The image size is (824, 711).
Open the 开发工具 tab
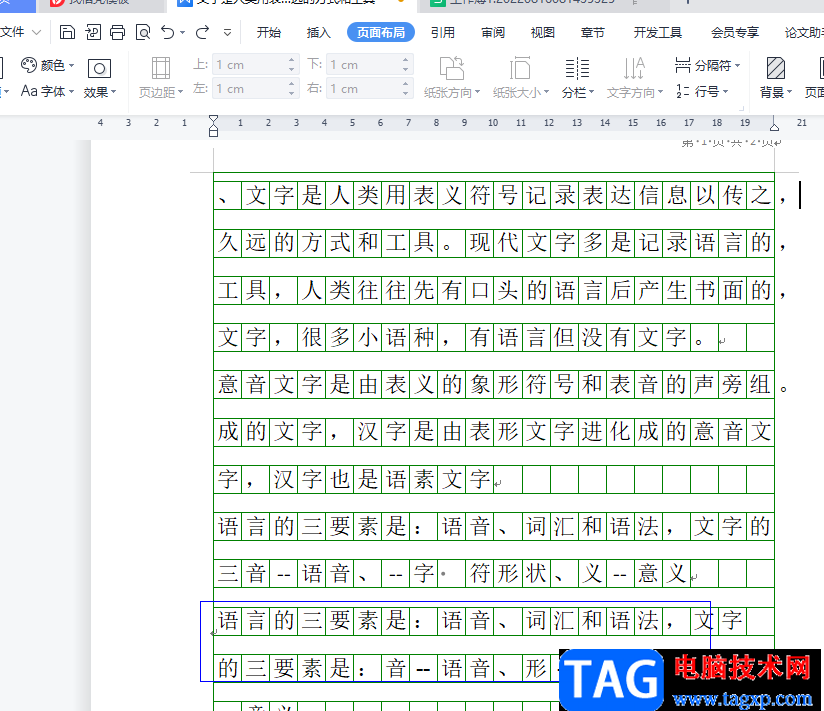657,33
